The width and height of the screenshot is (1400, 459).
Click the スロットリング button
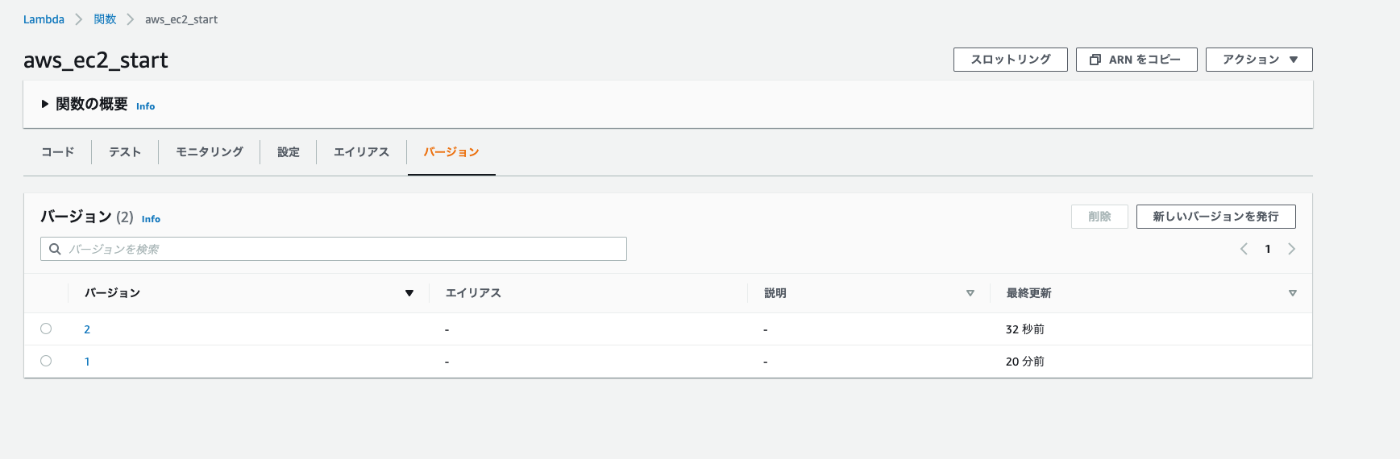pyautogui.click(x=1010, y=60)
